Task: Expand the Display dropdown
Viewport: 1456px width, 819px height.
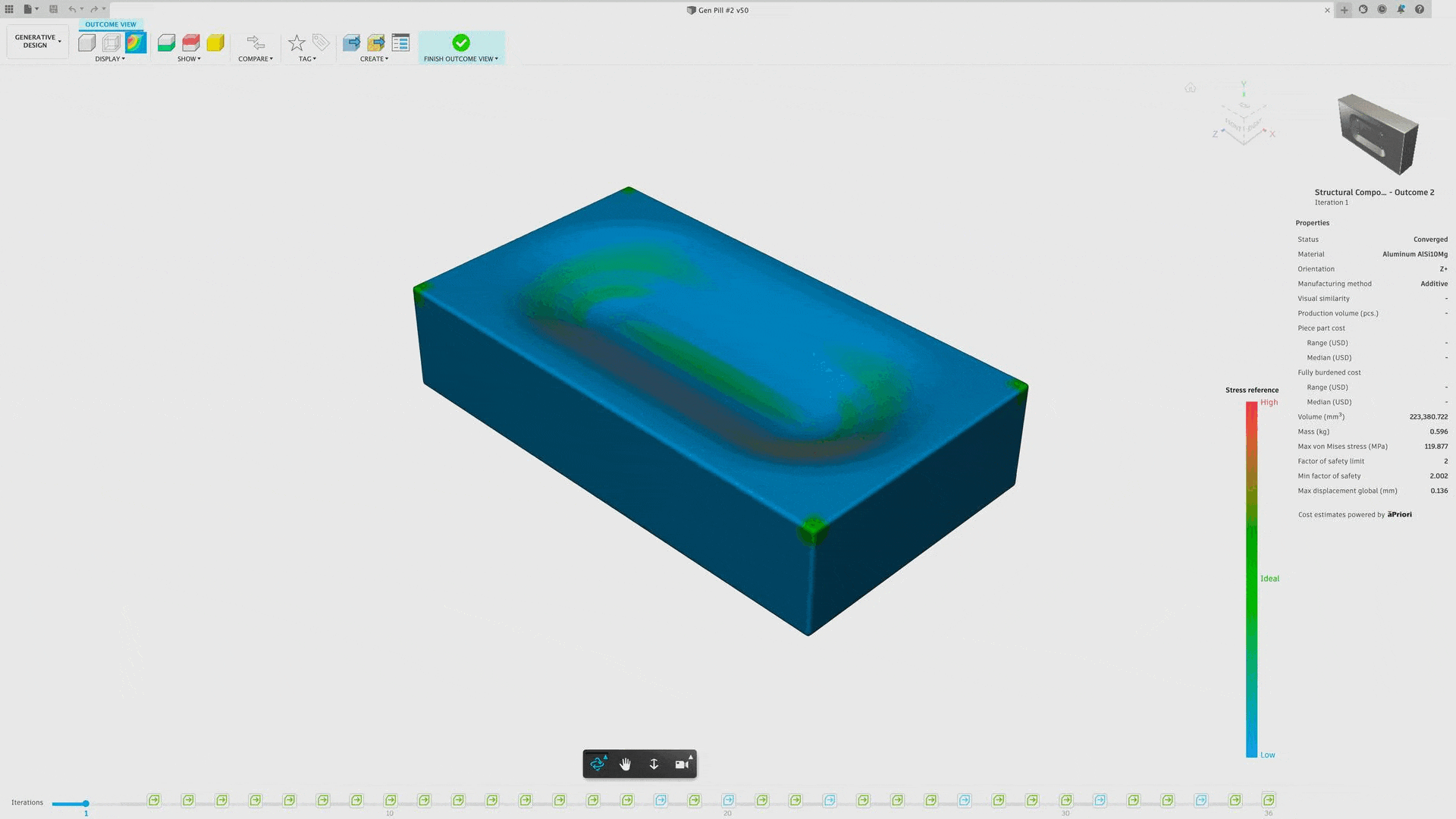Action: [110, 58]
